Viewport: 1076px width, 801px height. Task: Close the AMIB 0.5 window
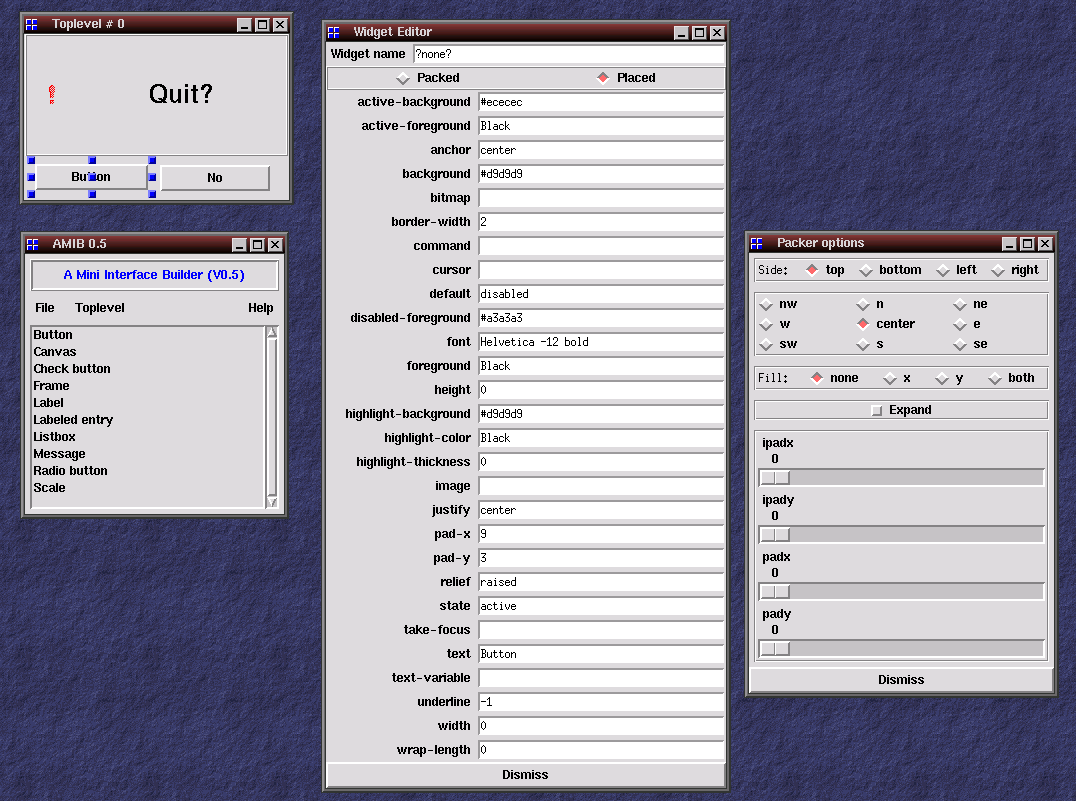click(x=275, y=244)
